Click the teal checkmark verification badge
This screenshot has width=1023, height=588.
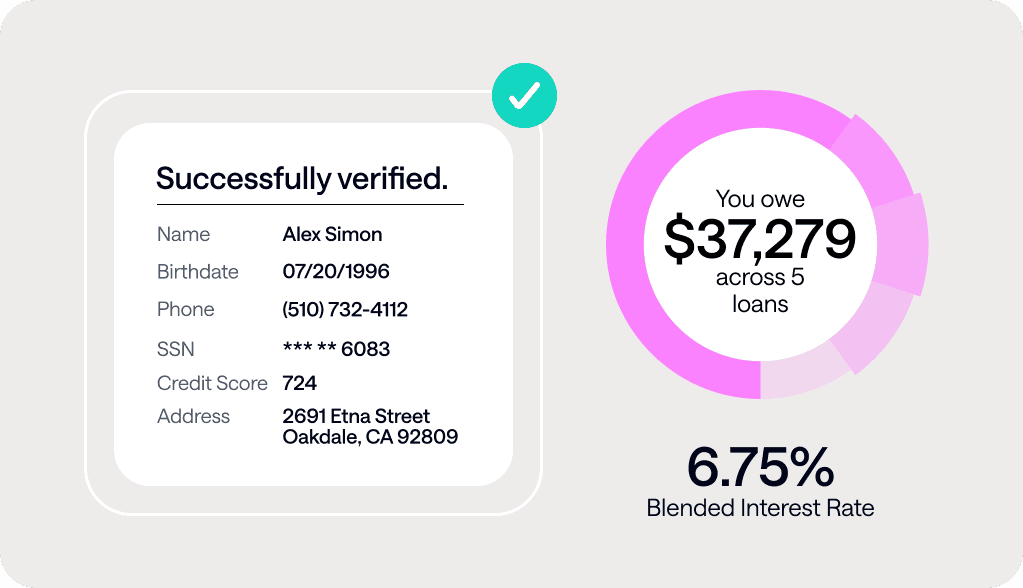525,95
